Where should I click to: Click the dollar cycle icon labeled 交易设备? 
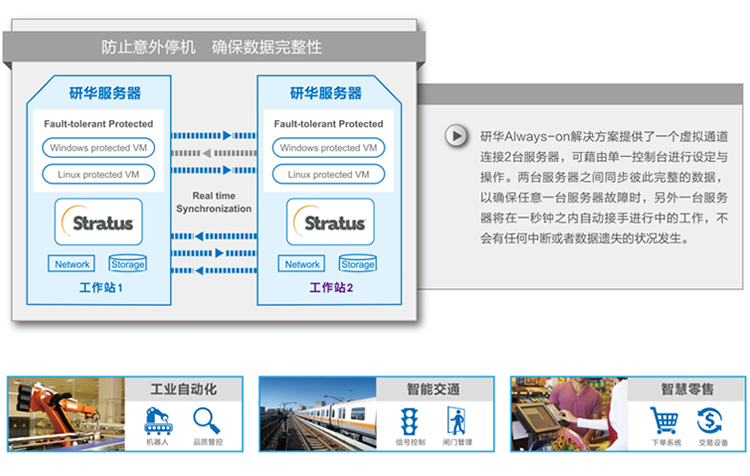point(710,421)
